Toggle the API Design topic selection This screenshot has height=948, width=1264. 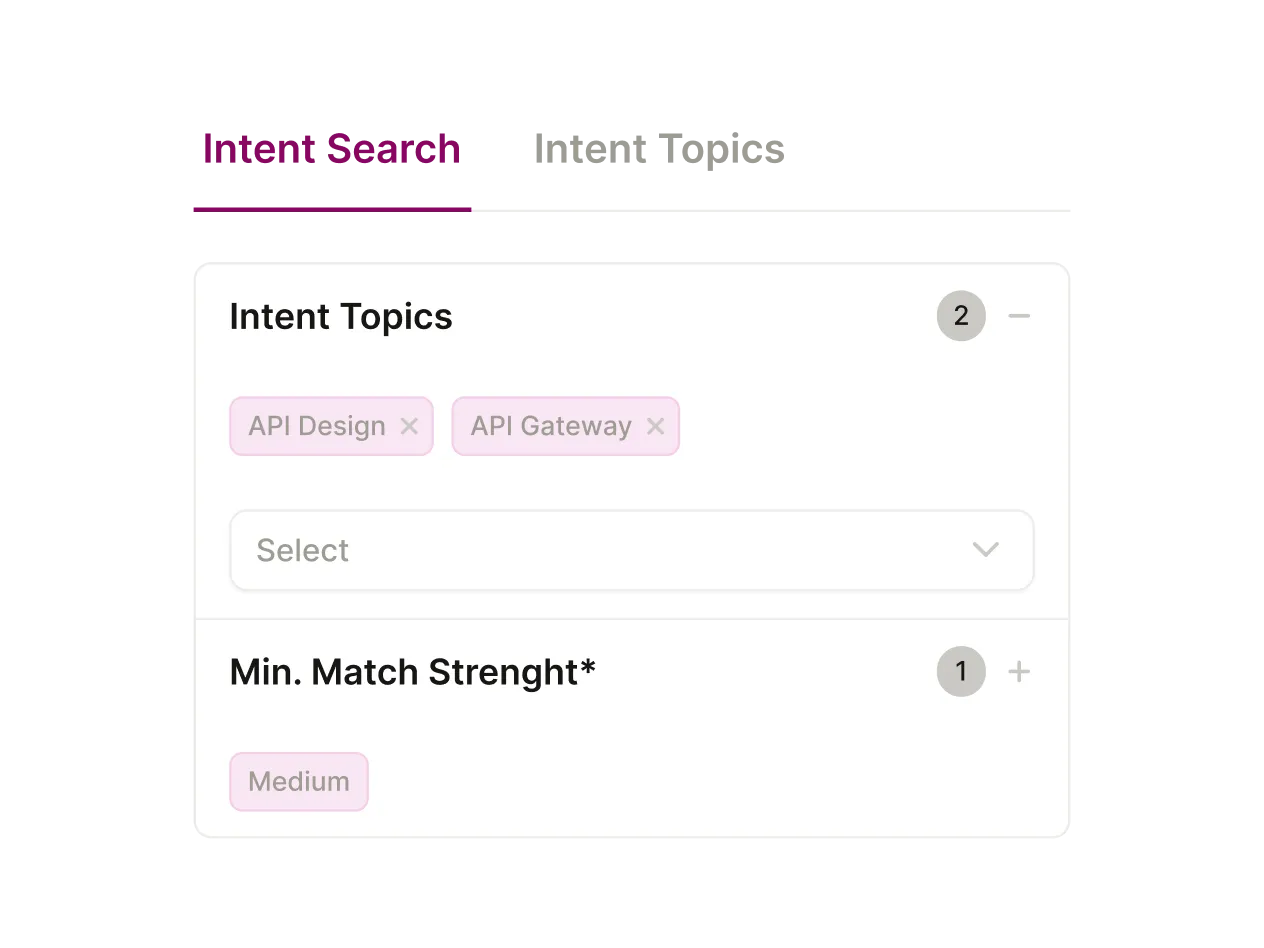click(315, 426)
